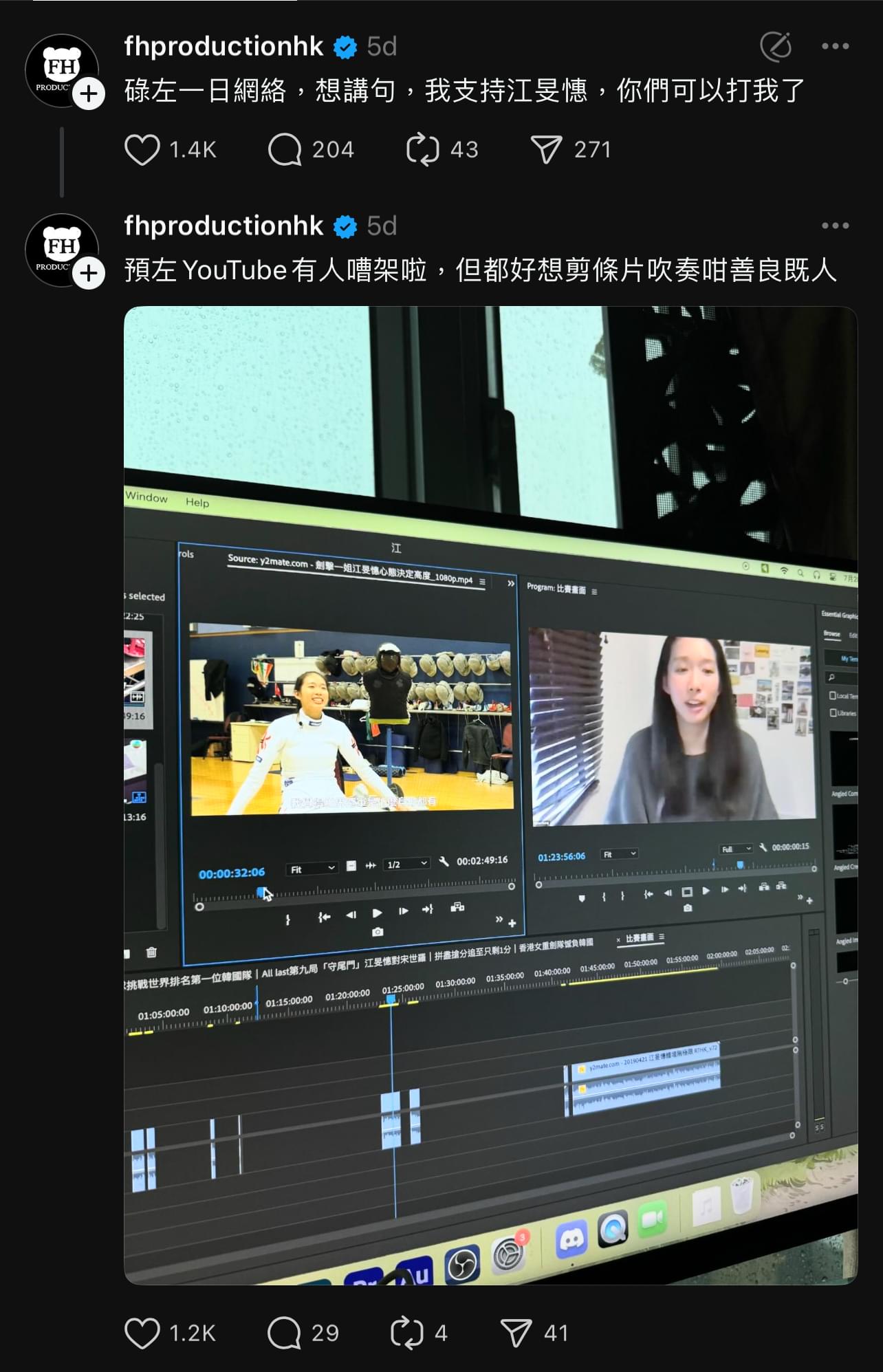Image resolution: width=883 pixels, height=1372 pixels.
Task: Follow fhproductionhk via second avatar plus
Action: (89, 273)
